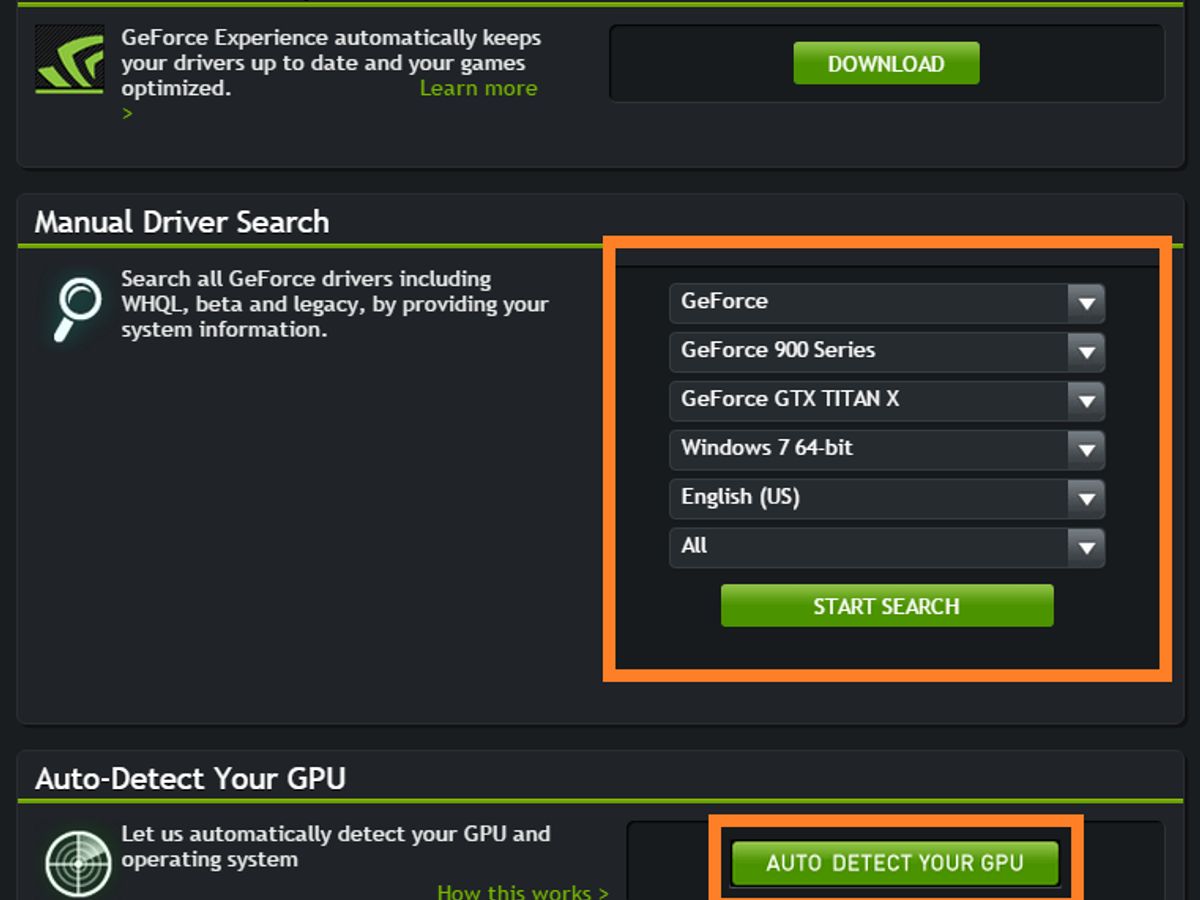Viewport: 1200px width, 900px height.
Task: Click the NVIDIA GeForce Experience logo icon
Action: coord(69,59)
